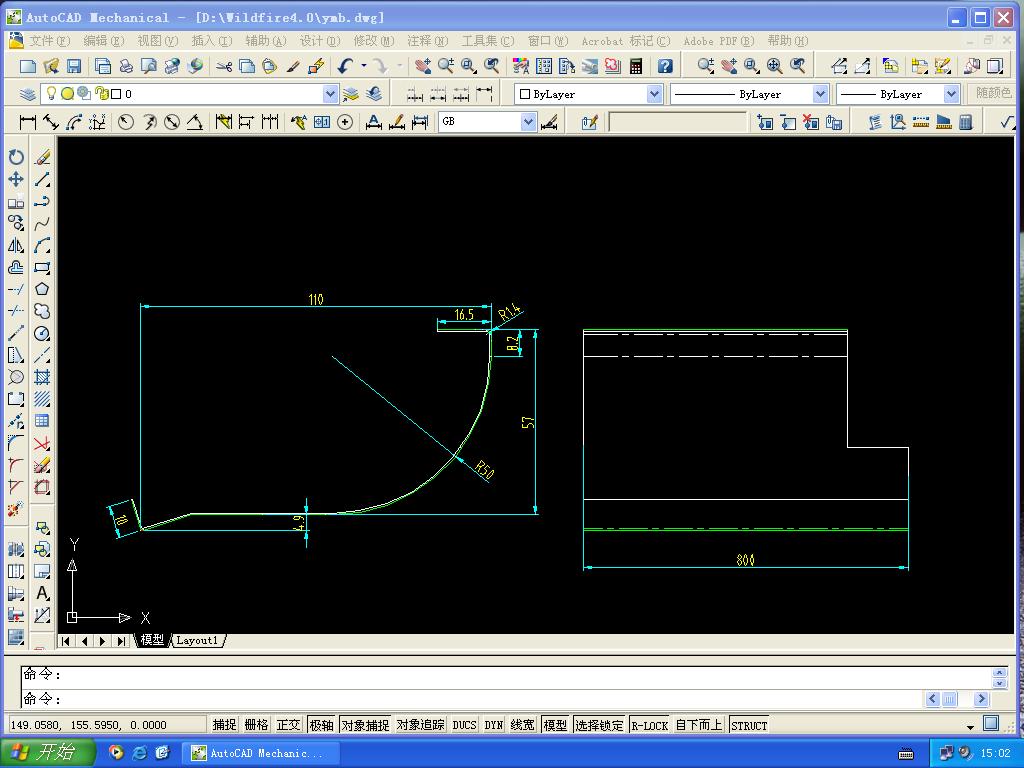Select the multiline Text 'A' tool
Image resolution: width=1024 pixels, height=768 pixels.
[x=42, y=593]
